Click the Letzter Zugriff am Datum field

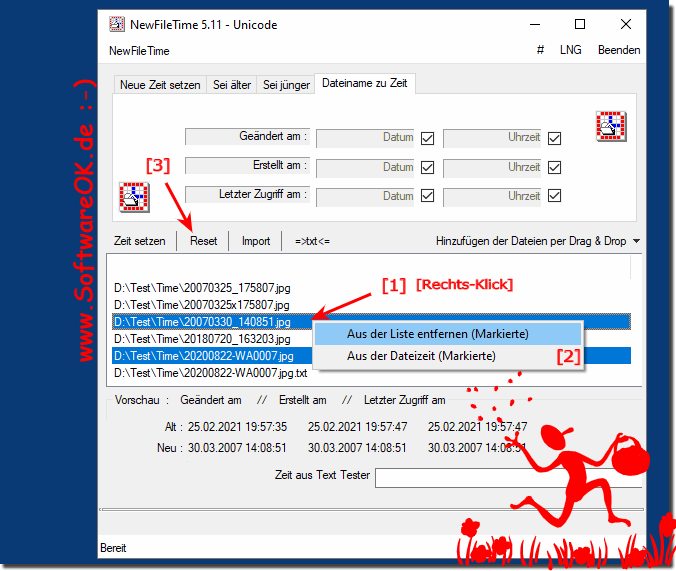point(365,197)
